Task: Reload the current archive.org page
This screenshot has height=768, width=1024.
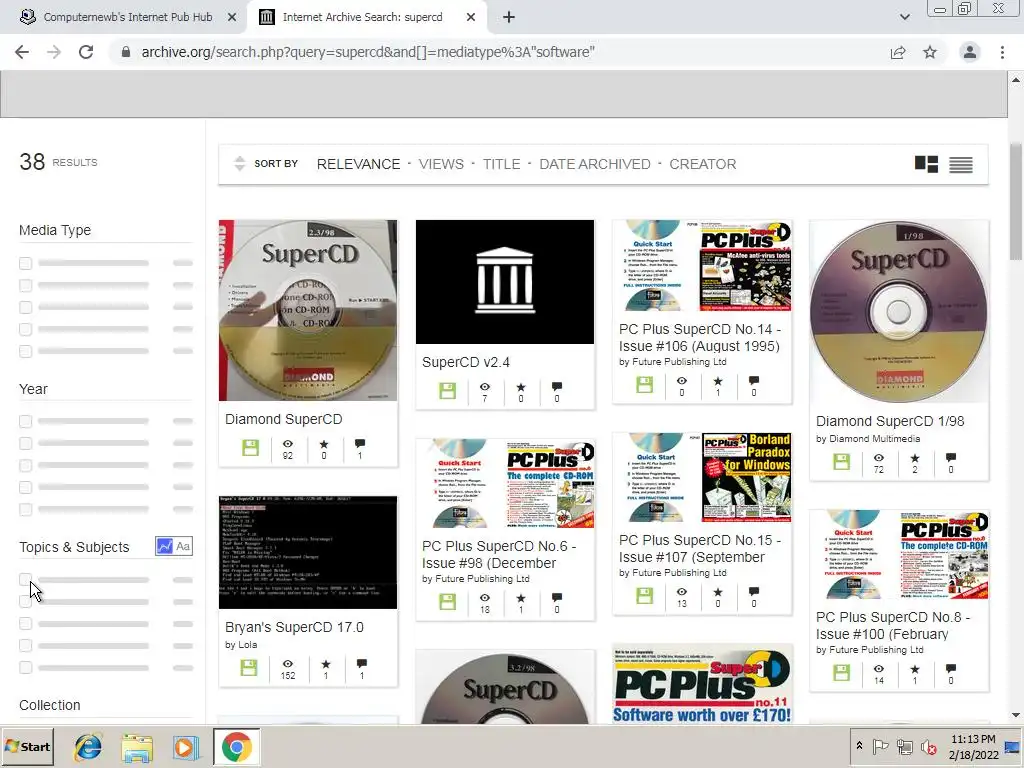Action: click(86, 52)
